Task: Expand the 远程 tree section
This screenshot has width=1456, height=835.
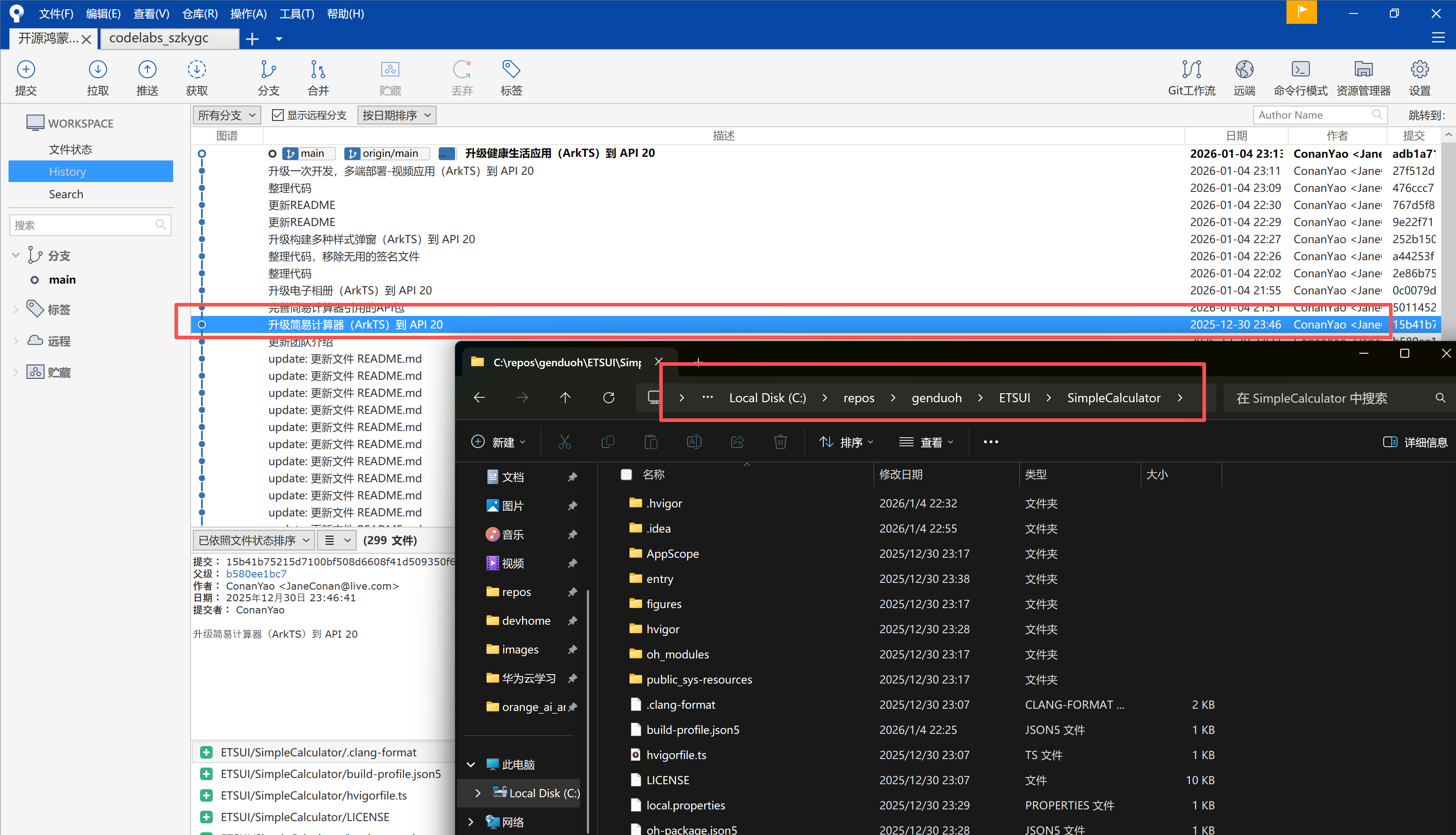Action: 15,341
